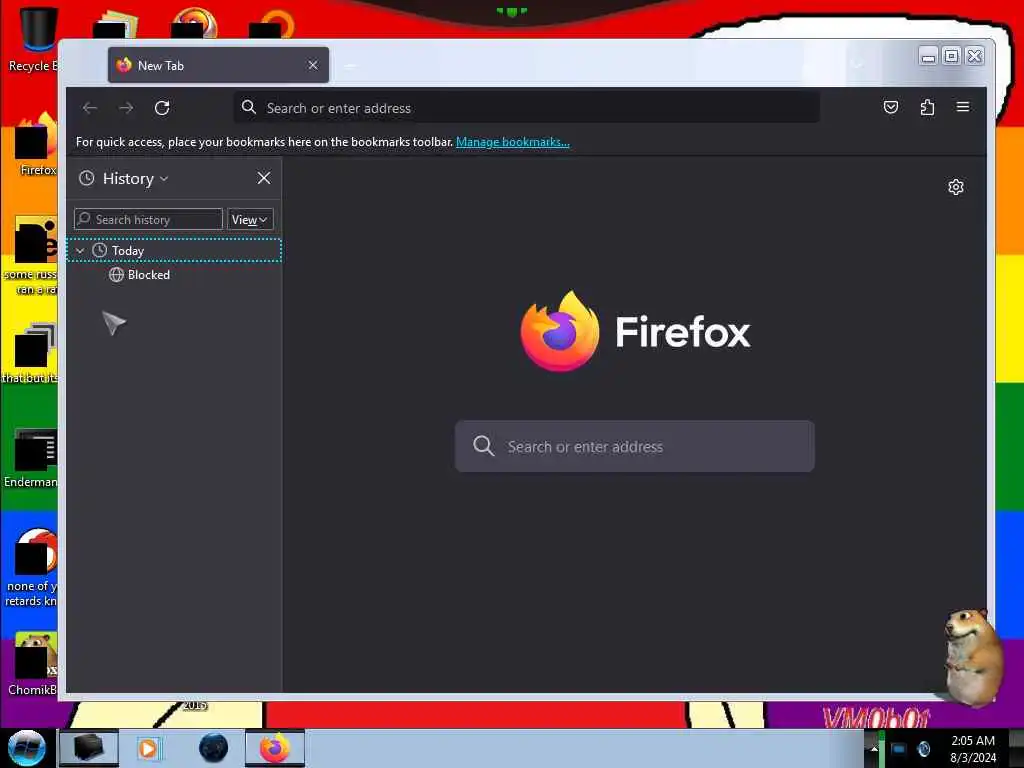Open the Manage bookmarks link
Viewport: 1024px width, 768px height.
pyautogui.click(x=513, y=142)
